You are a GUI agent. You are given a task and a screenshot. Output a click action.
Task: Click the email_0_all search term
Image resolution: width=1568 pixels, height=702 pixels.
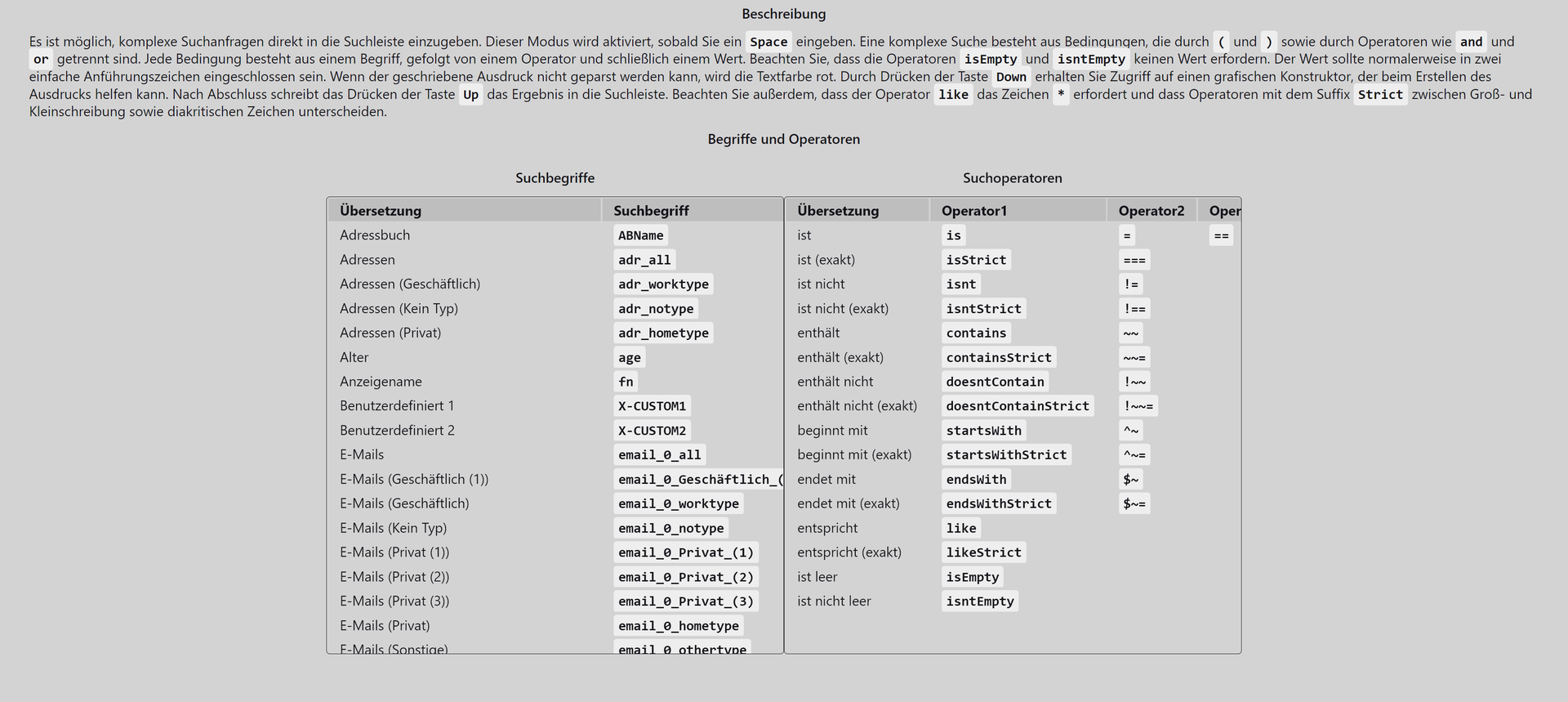659,455
